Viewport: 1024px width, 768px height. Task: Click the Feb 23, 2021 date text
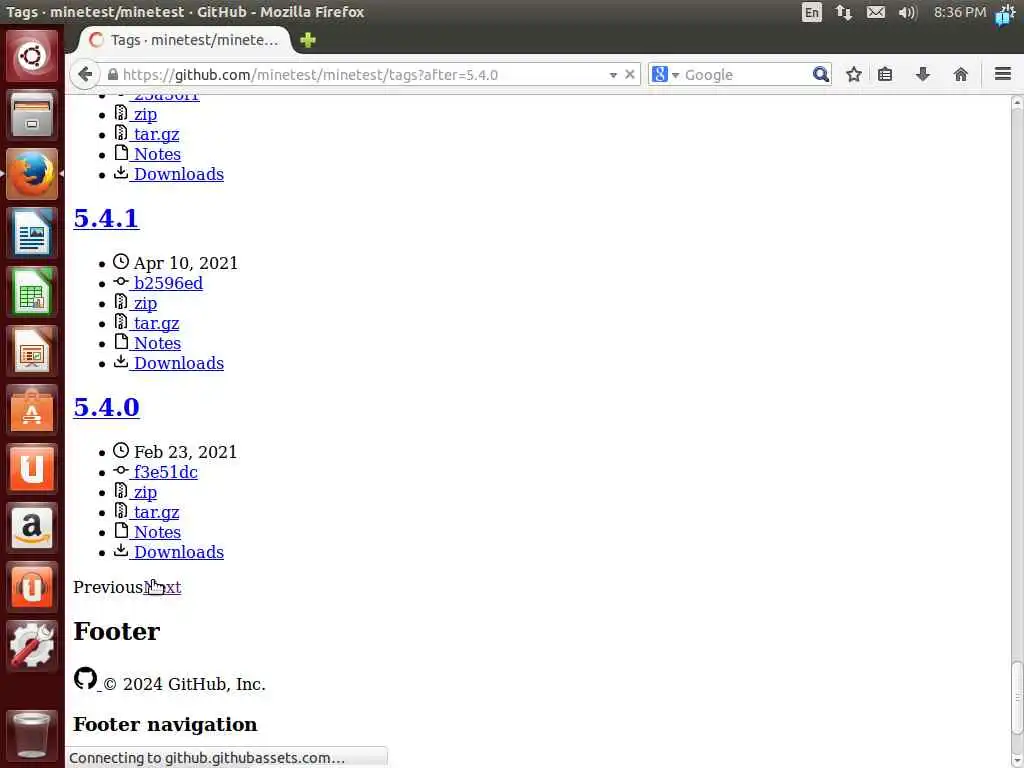tap(185, 452)
